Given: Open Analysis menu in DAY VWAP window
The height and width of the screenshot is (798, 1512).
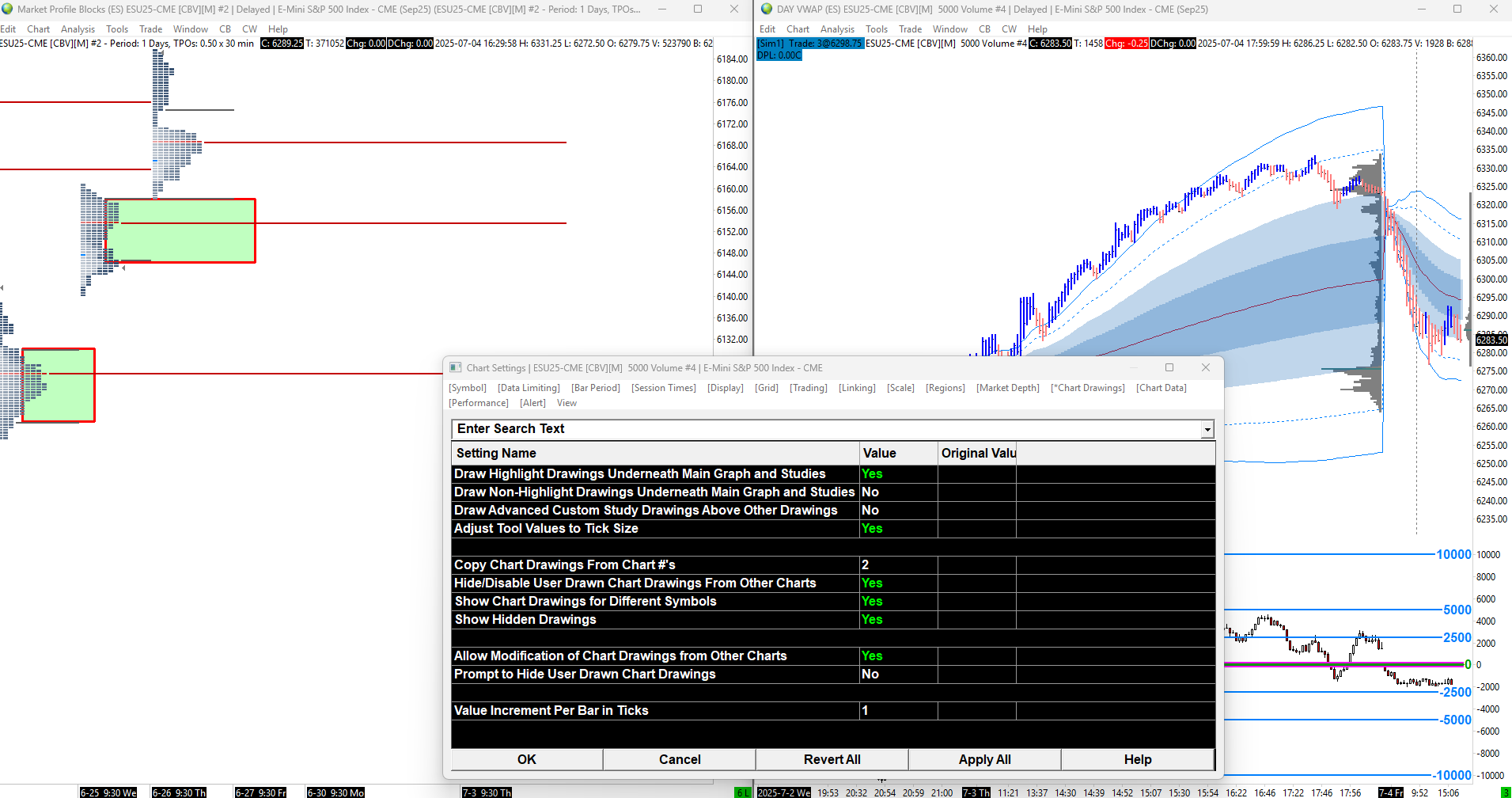Looking at the screenshot, I should (837, 29).
